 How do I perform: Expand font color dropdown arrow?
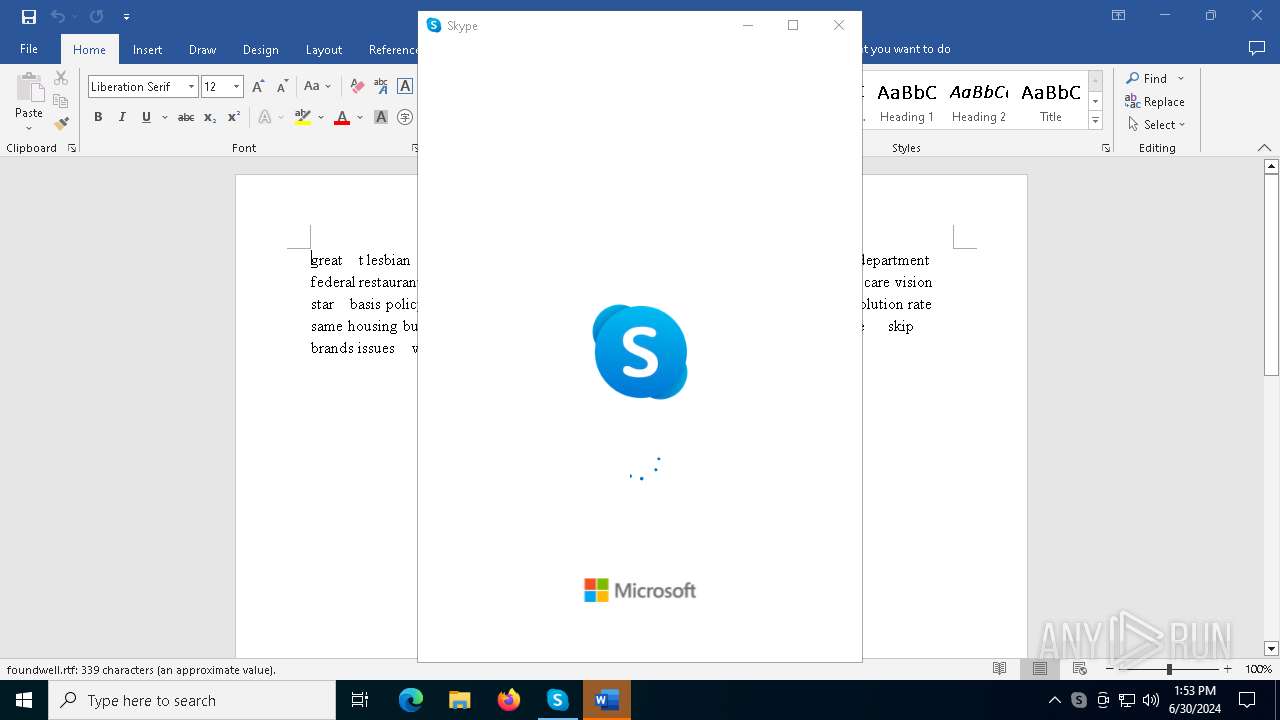tap(360, 117)
